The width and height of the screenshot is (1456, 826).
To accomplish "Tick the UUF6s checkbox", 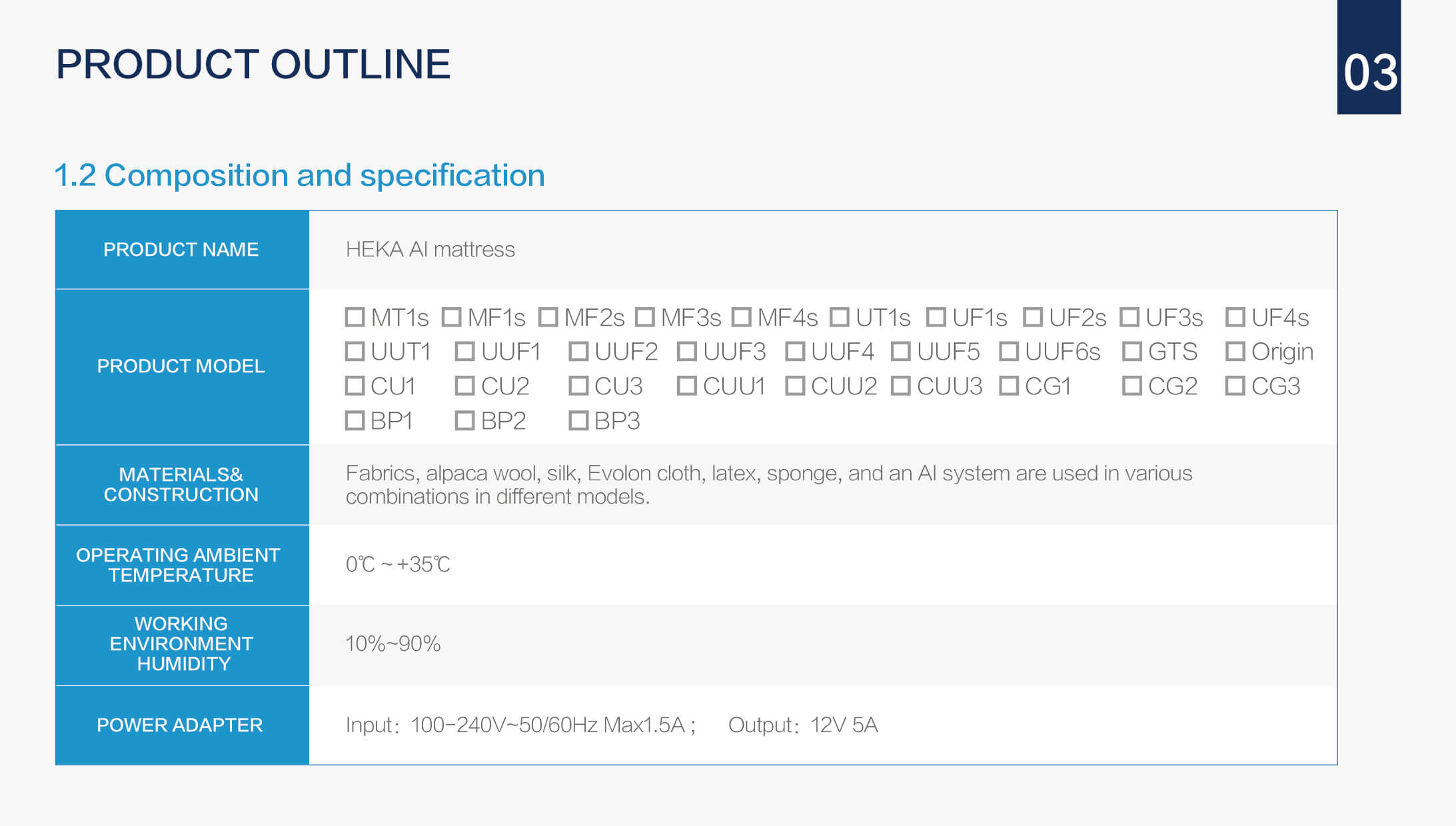I will click(x=1009, y=351).
